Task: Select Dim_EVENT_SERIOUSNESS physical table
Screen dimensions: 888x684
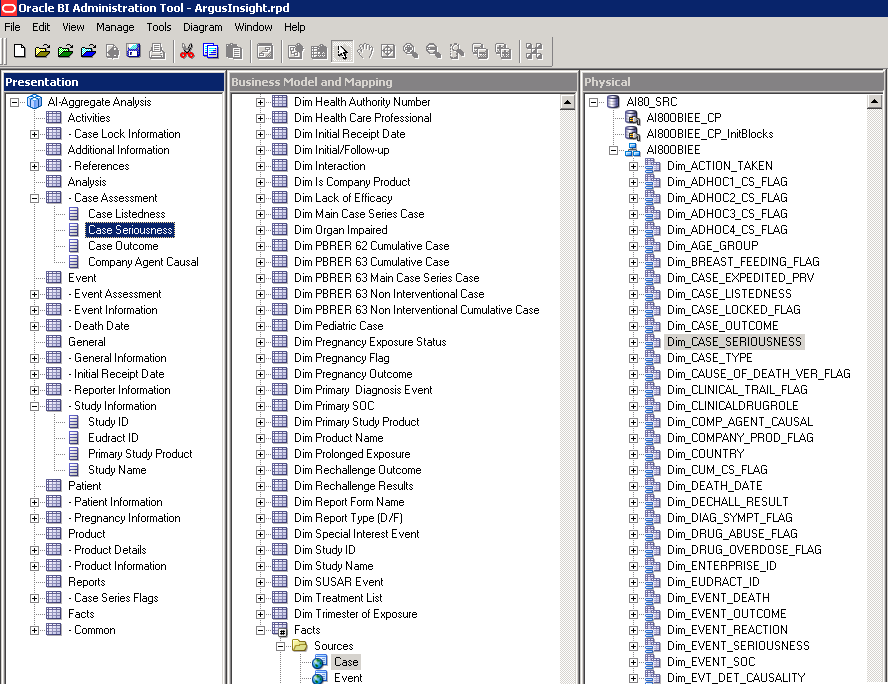Action: (738, 646)
